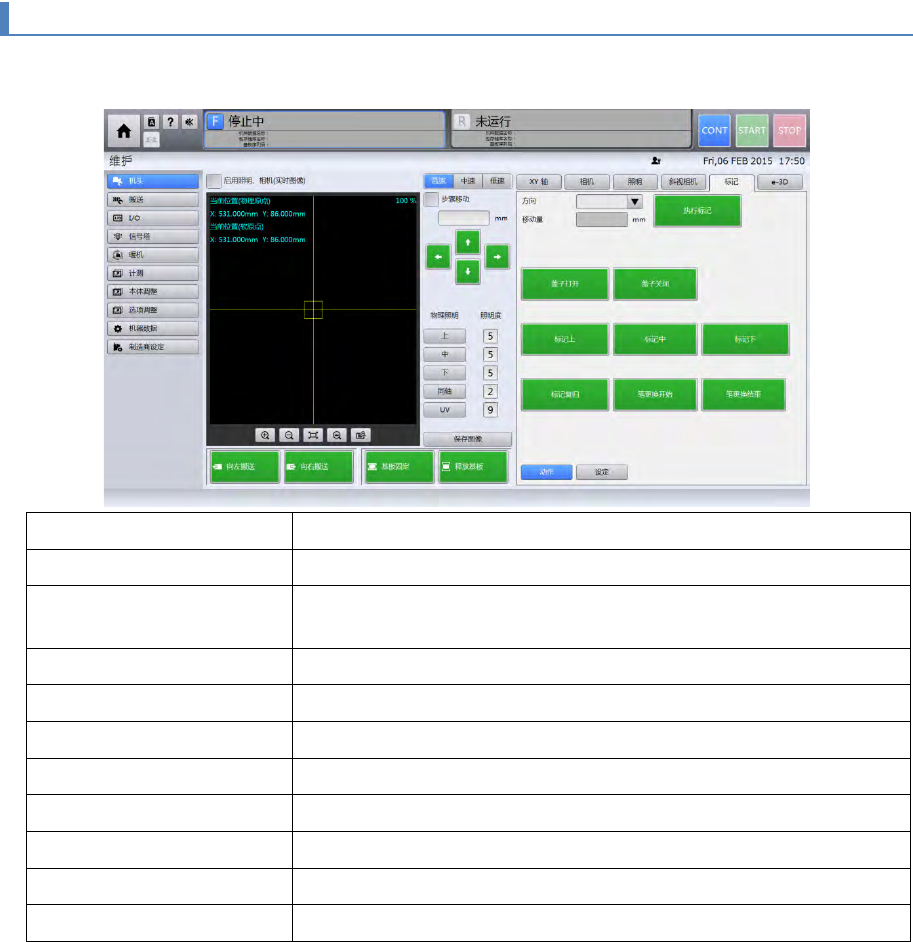Viewport: 913px width, 942px height.
Task: Fit camera image to view icon
Action: pyautogui.click(x=313, y=435)
